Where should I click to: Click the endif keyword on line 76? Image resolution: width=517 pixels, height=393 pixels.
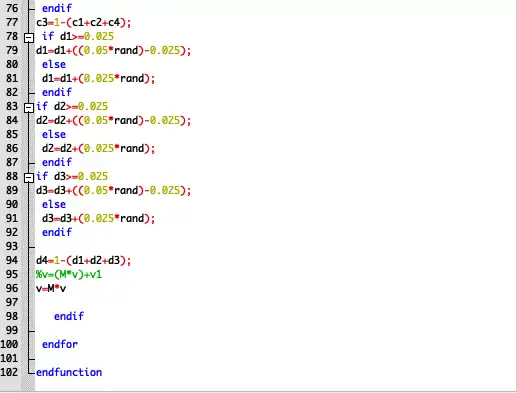tap(57, 8)
